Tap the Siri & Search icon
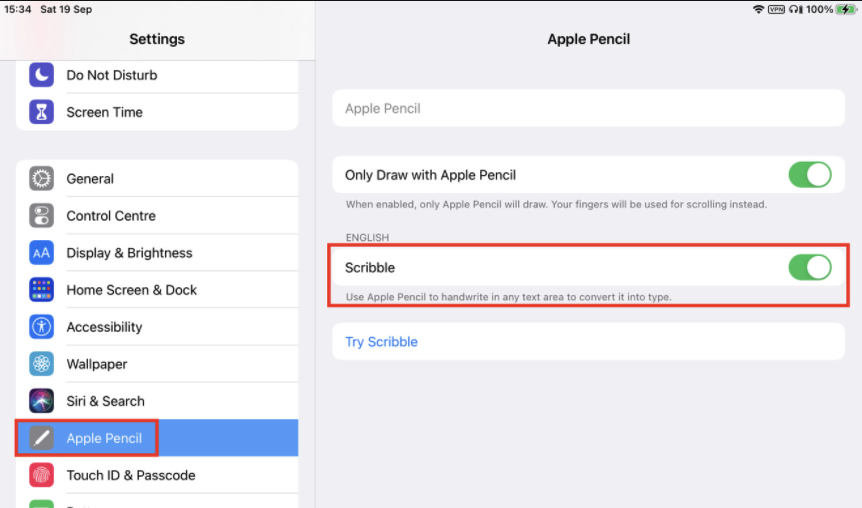The width and height of the screenshot is (862, 508). pos(41,401)
